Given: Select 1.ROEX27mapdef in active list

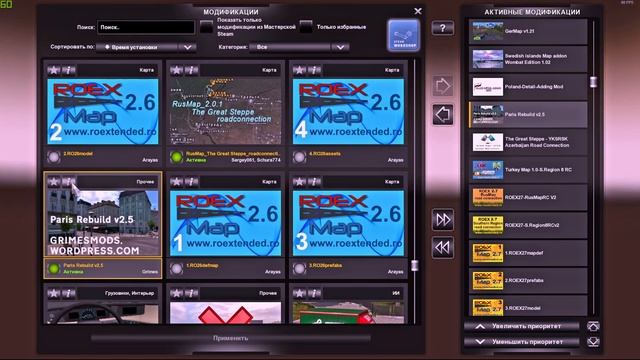Looking at the screenshot, I should point(528,253).
